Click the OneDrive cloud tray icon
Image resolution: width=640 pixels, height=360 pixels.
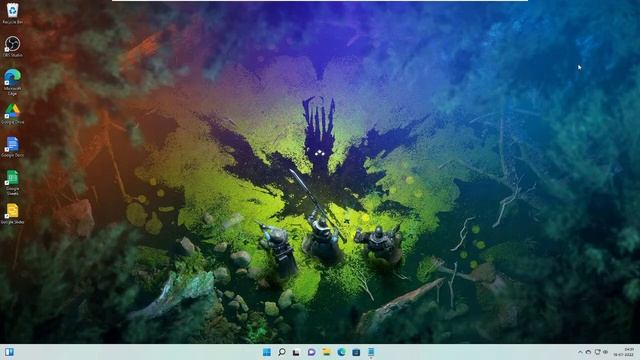(x=588, y=352)
